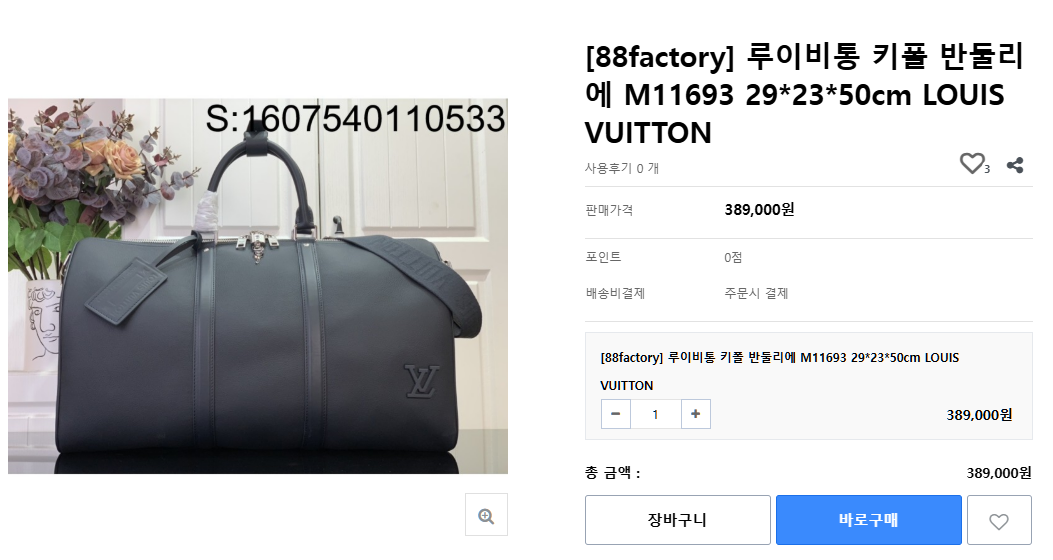1053x560 pixels.
Task: Decrease quantity with the minus button
Action: click(x=615, y=414)
